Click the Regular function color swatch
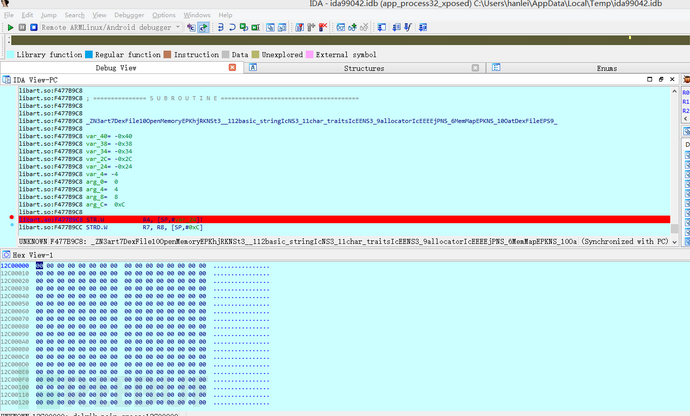 (x=89, y=55)
